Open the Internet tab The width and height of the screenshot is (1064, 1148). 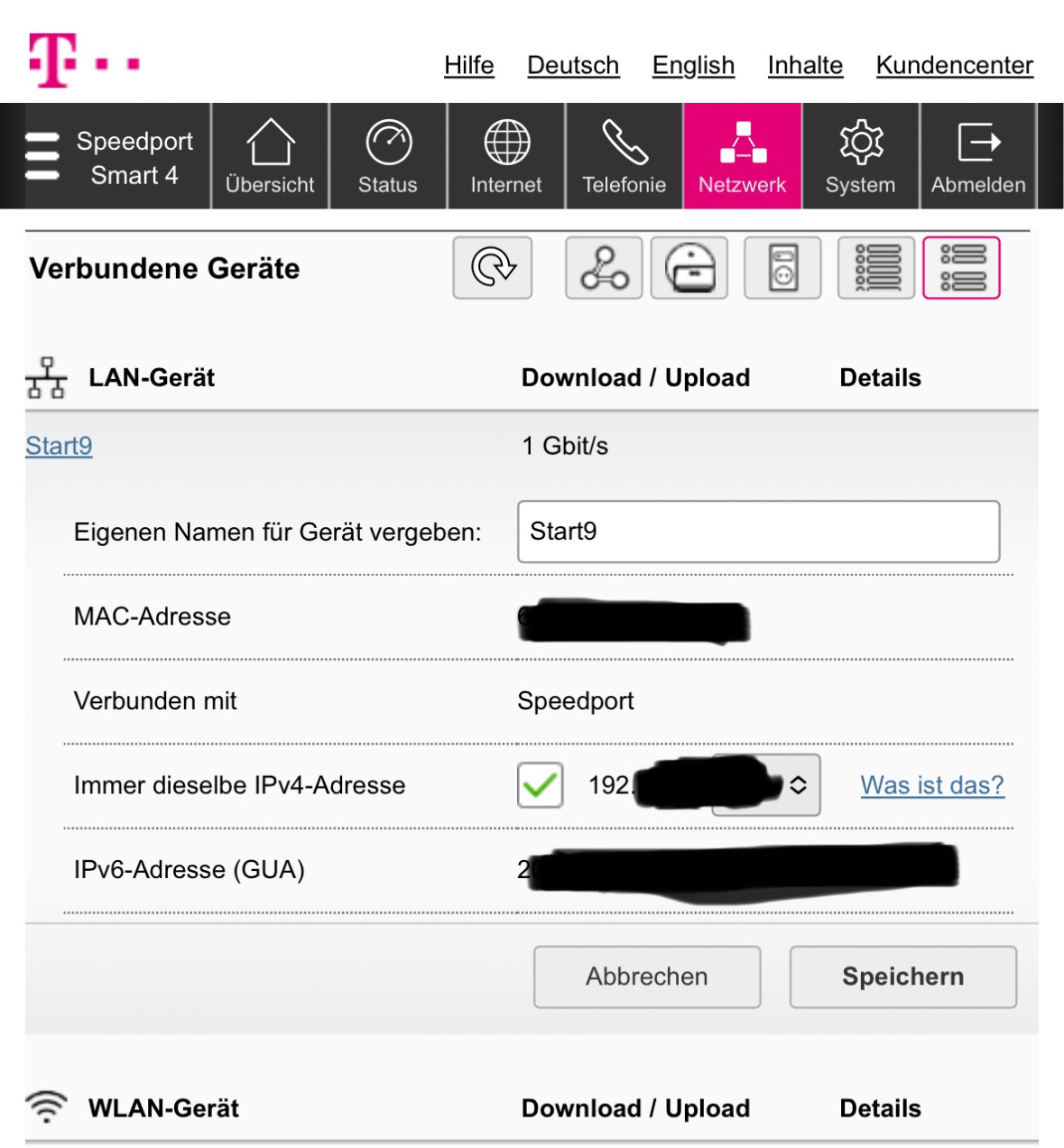pyautogui.click(x=506, y=156)
